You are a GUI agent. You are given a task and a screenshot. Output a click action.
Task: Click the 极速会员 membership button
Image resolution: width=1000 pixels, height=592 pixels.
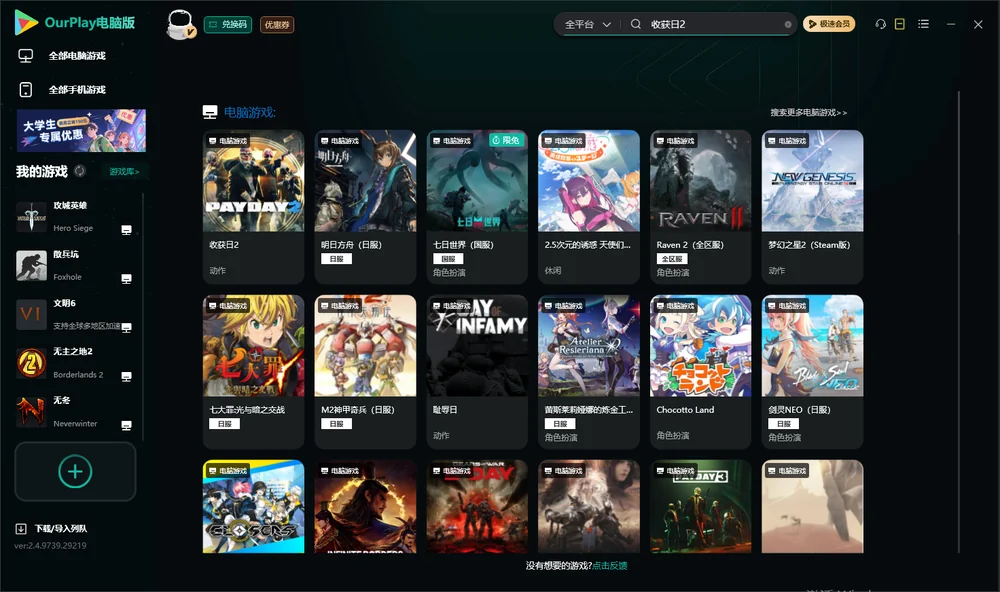pyautogui.click(x=829, y=24)
